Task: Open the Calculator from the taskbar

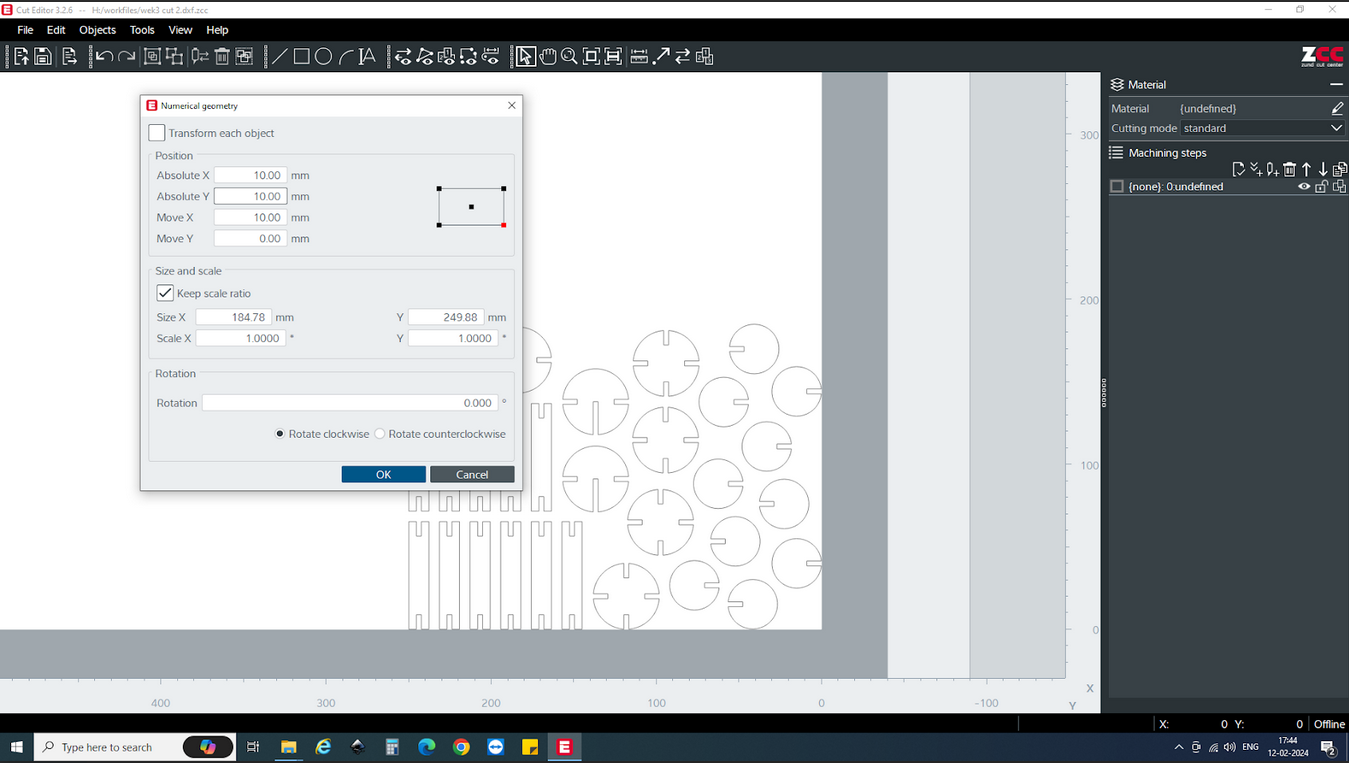Action: coord(392,747)
